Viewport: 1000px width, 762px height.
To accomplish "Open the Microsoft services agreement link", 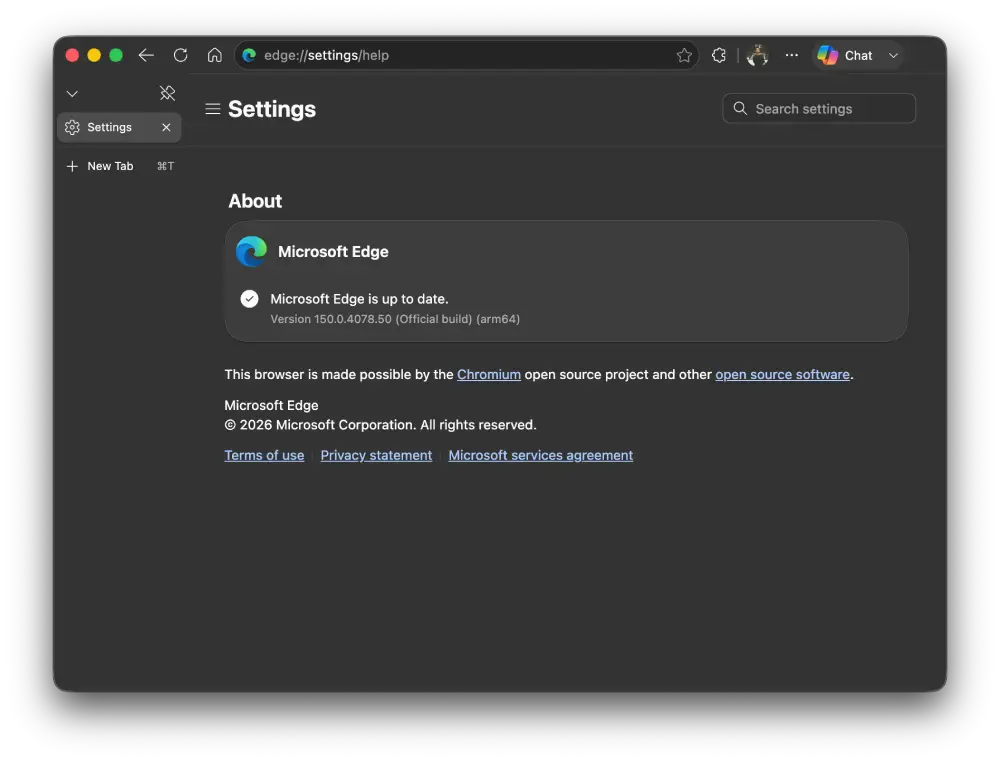I will [541, 455].
